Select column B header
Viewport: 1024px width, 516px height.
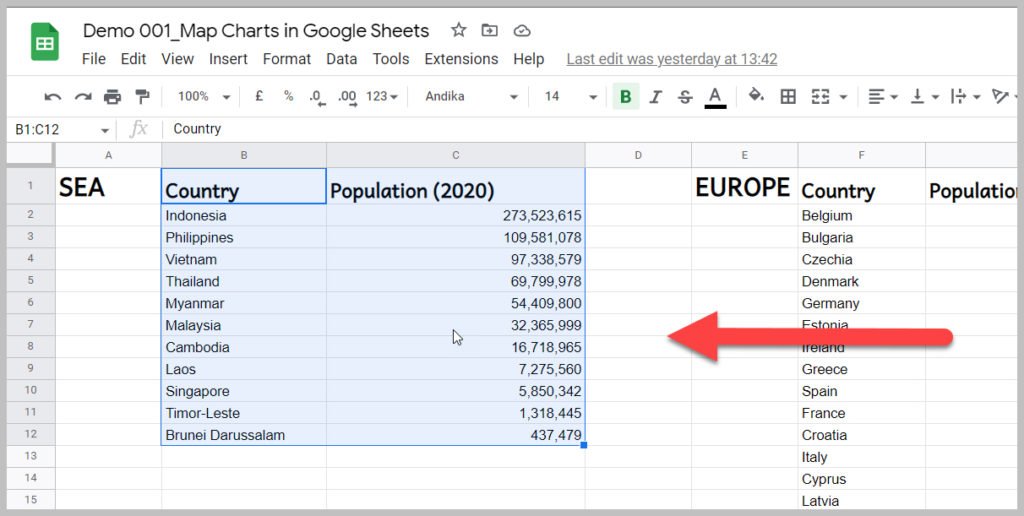coord(244,155)
